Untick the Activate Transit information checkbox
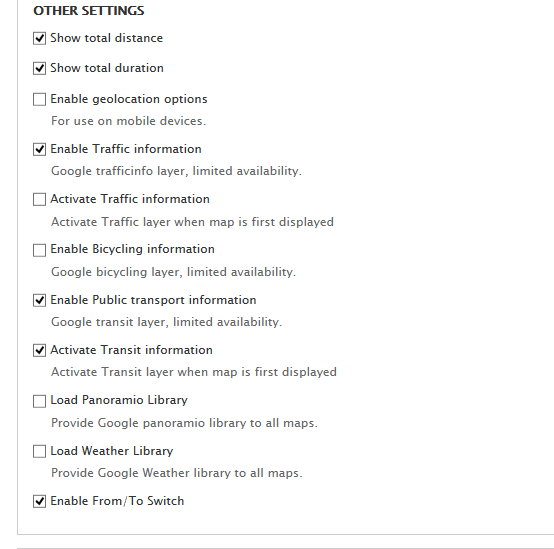This screenshot has height=549, width=554. 39,350
